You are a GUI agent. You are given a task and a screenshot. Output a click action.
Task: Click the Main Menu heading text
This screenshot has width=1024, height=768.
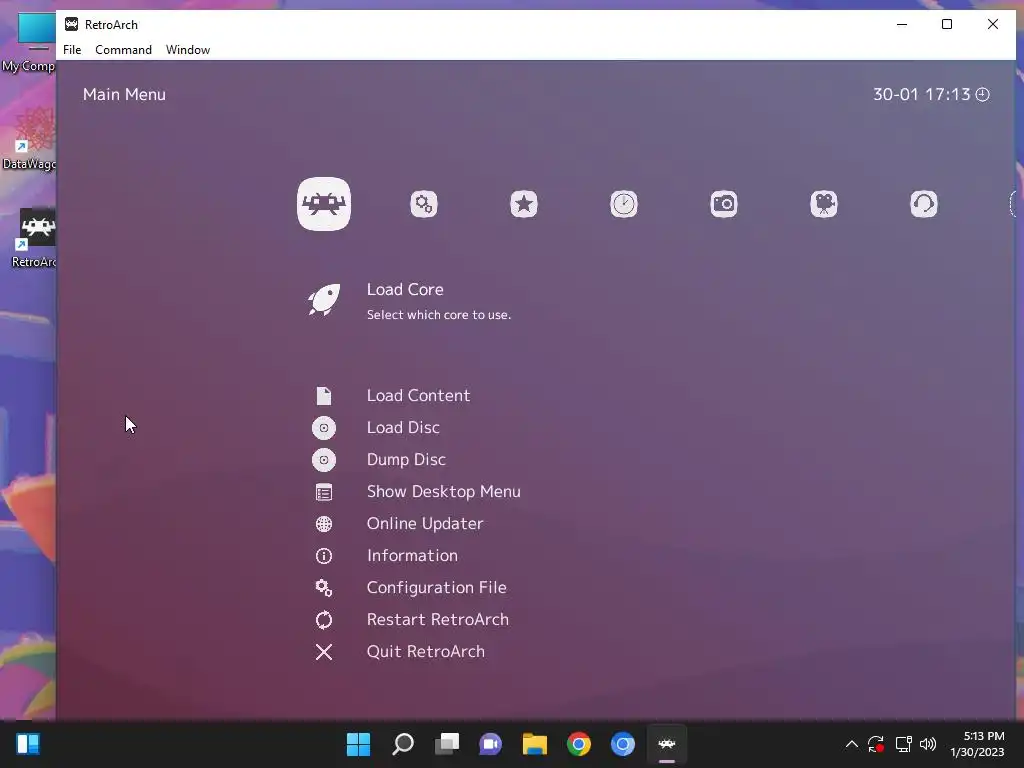[x=124, y=95]
